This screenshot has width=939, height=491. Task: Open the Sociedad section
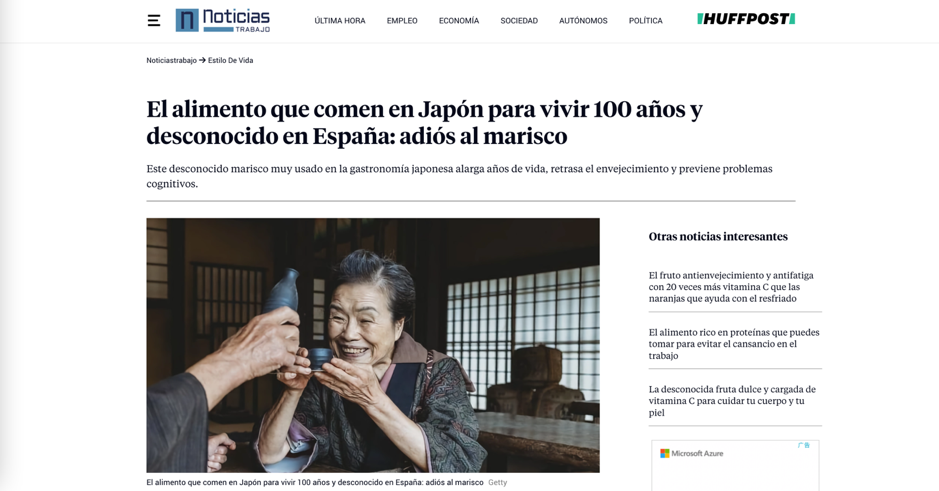coord(519,20)
